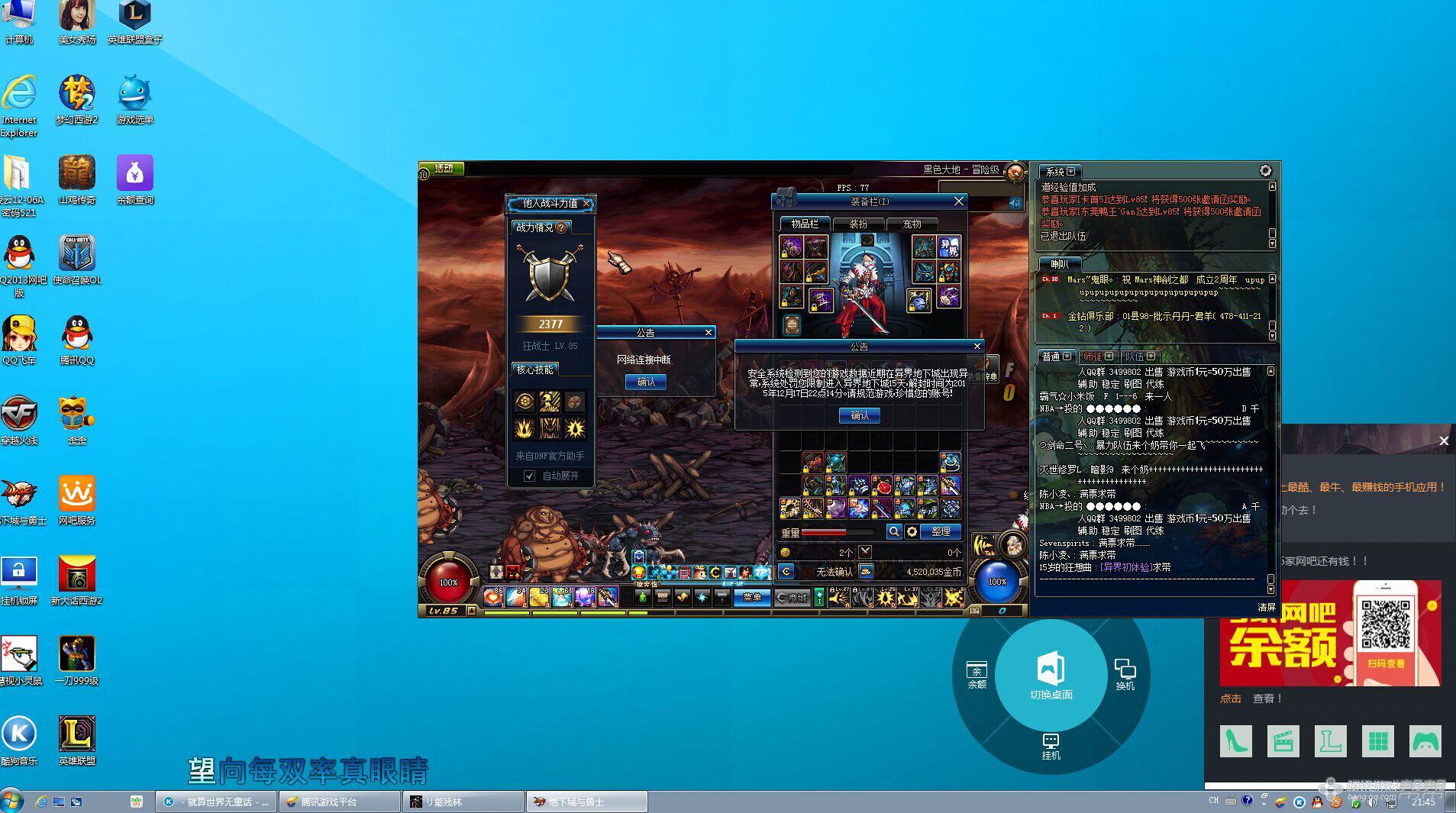Switch to the 物品栏 inventory tab
The height and width of the screenshot is (813, 1456).
point(804,224)
